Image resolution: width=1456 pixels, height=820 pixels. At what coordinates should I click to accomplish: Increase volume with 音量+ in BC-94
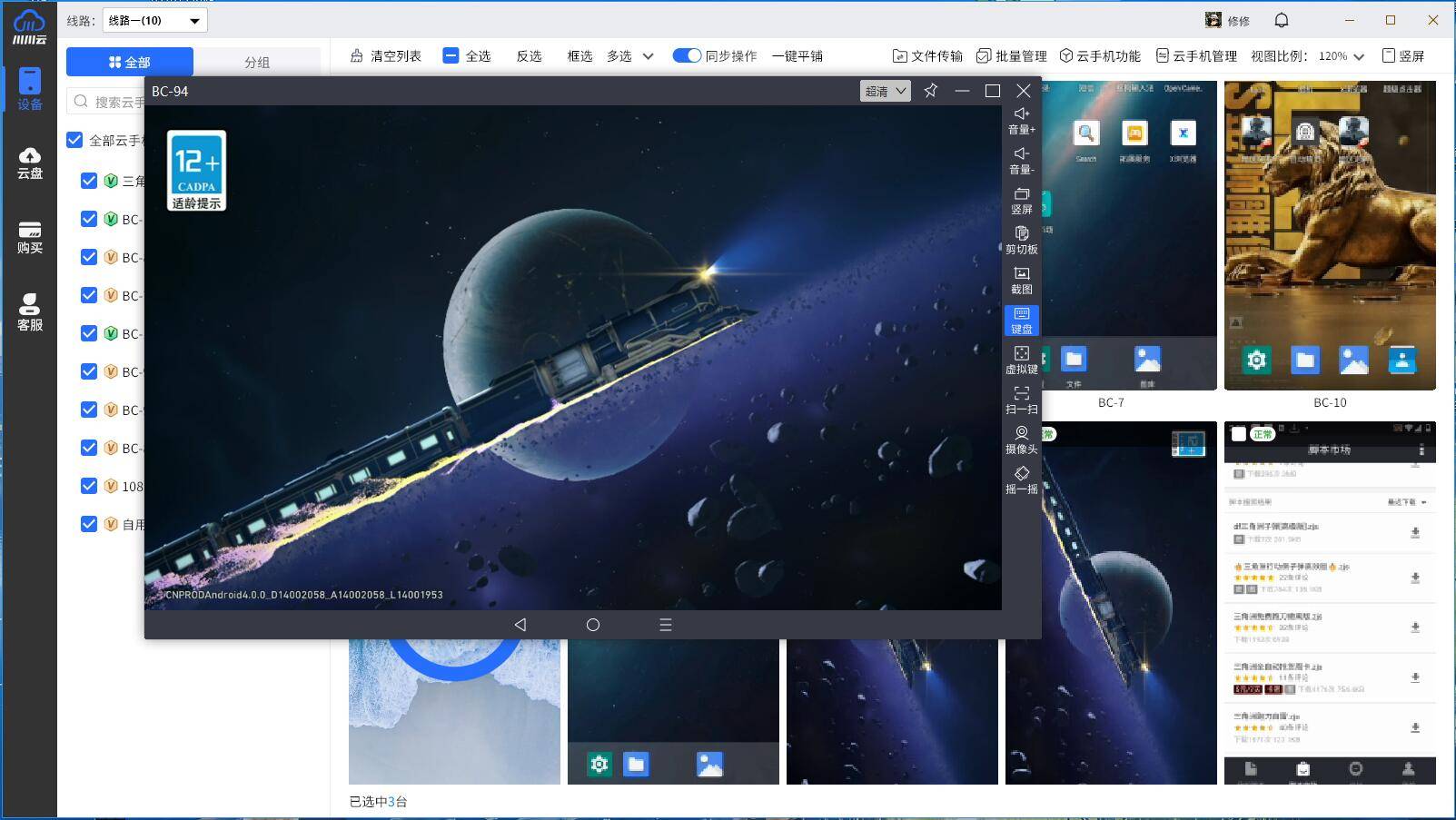pyautogui.click(x=1022, y=121)
